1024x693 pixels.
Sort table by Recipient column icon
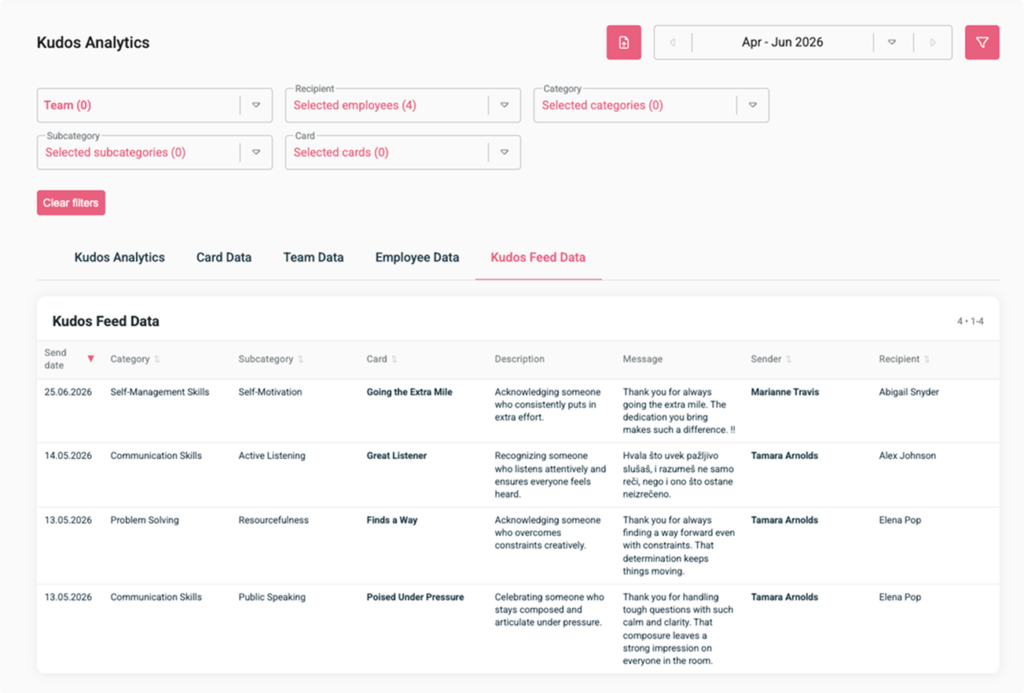coord(927,359)
